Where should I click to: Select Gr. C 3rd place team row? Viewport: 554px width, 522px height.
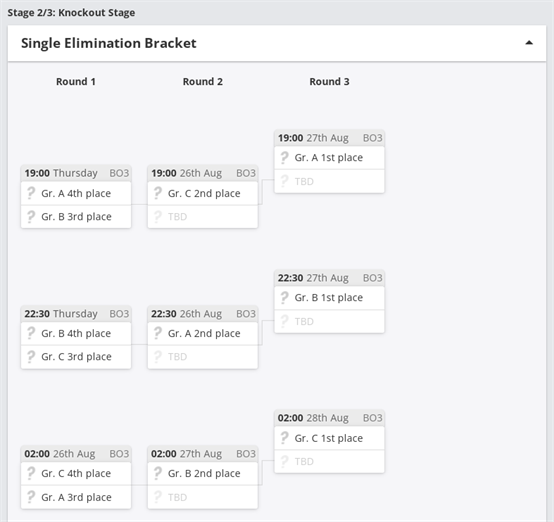tap(76, 357)
